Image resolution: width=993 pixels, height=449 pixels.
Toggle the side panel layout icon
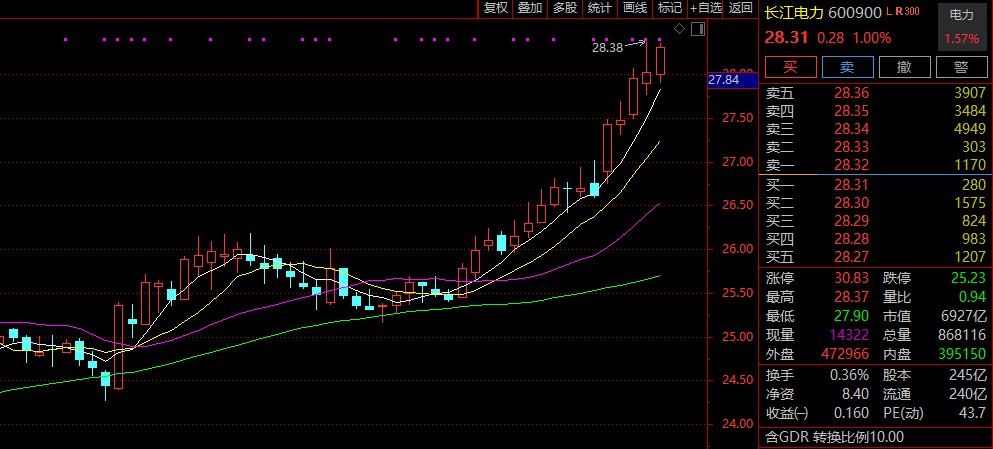click(x=697, y=29)
